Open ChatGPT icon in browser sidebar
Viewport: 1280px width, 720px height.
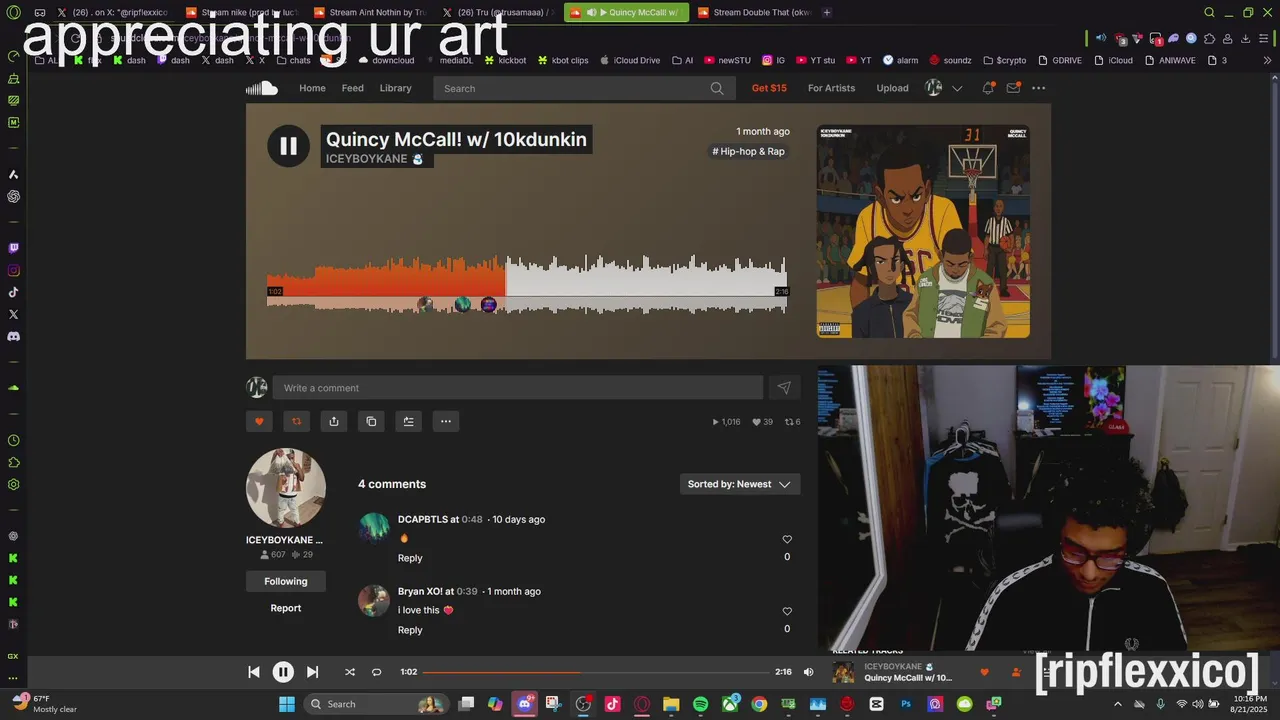(13, 196)
